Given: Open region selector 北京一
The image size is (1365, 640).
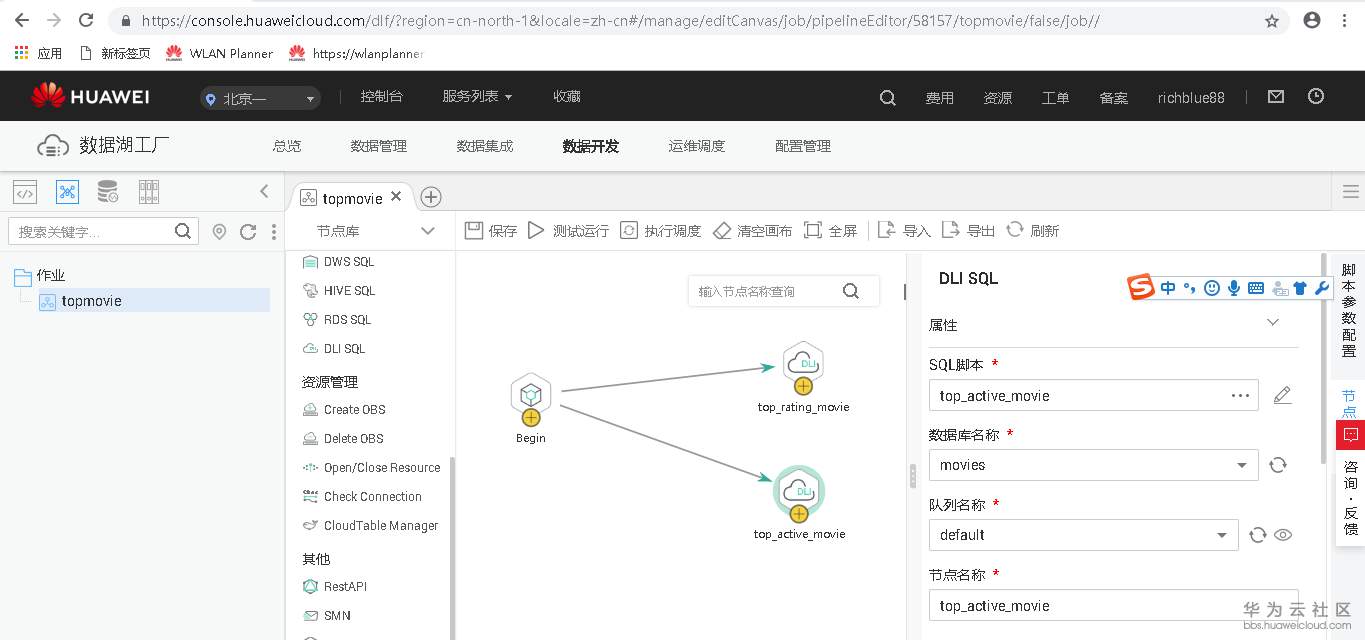Looking at the screenshot, I should coord(260,98).
